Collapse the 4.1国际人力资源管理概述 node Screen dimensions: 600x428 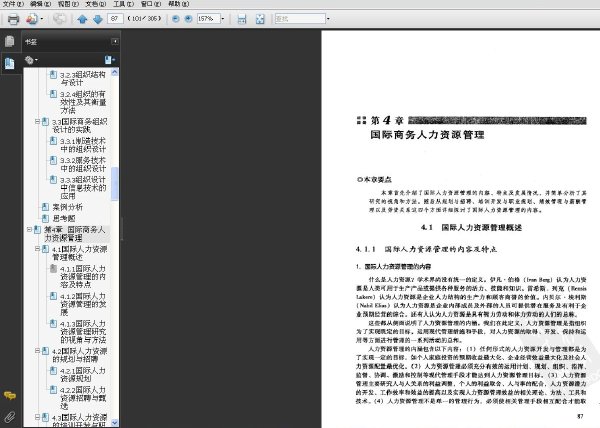(37, 249)
